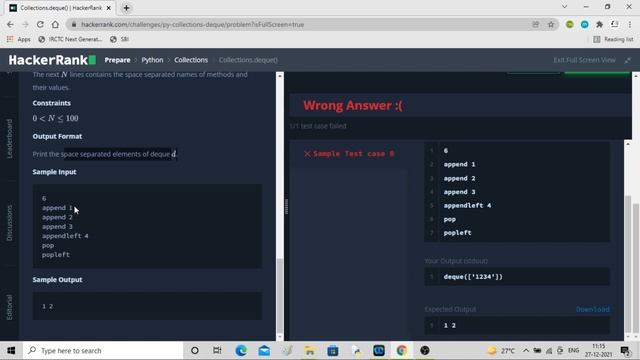Open ENG language indicator
This screenshot has width=640, height=360.
tap(573, 351)
